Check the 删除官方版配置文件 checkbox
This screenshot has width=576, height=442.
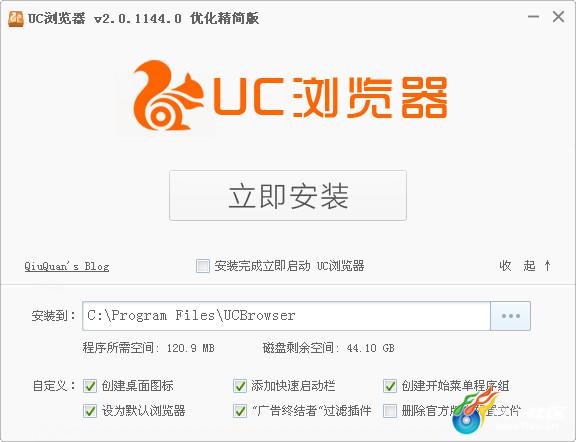coord(390,411)
